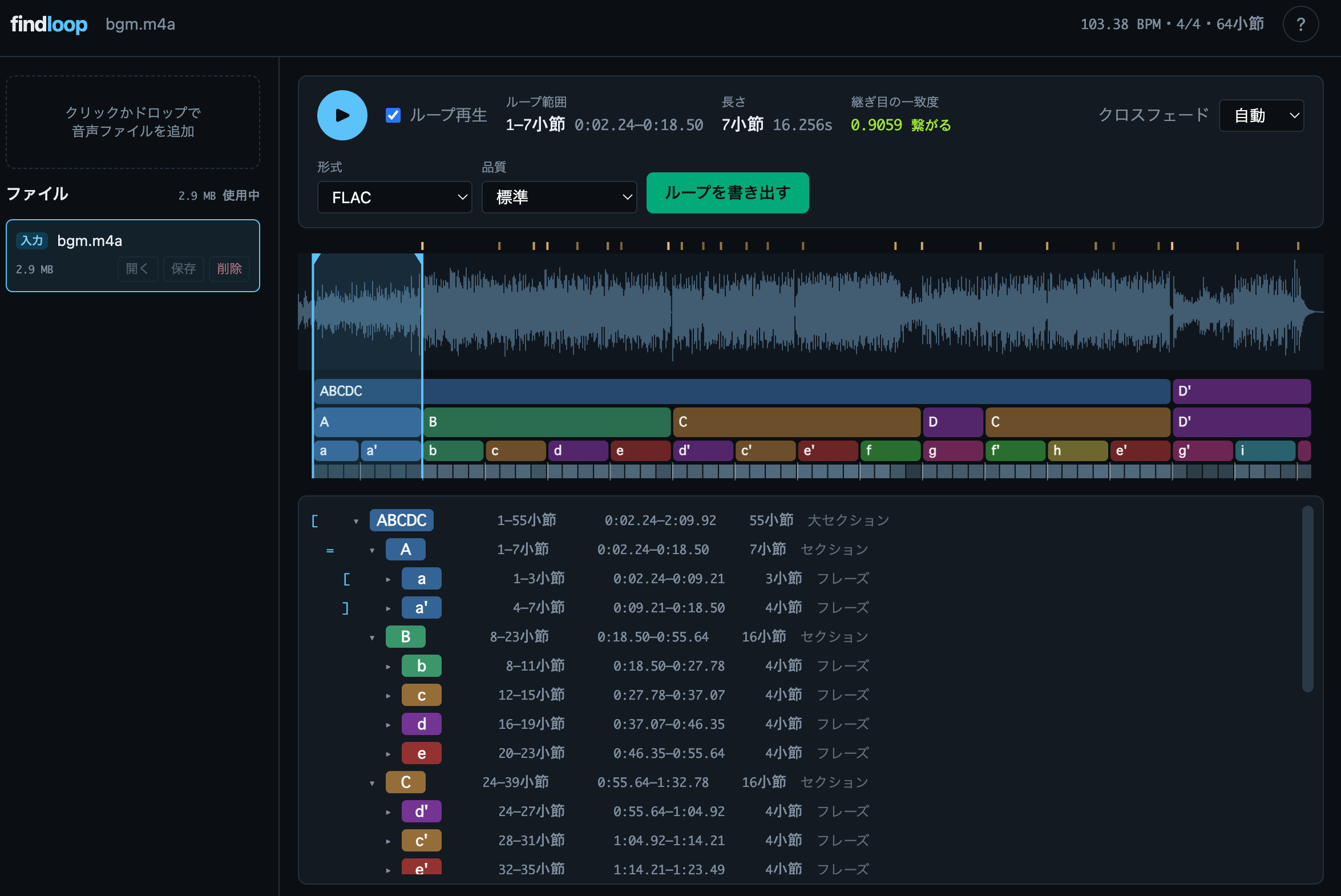Click the f phrase block in timeline
1341x896 pixels.
[890, 450]
